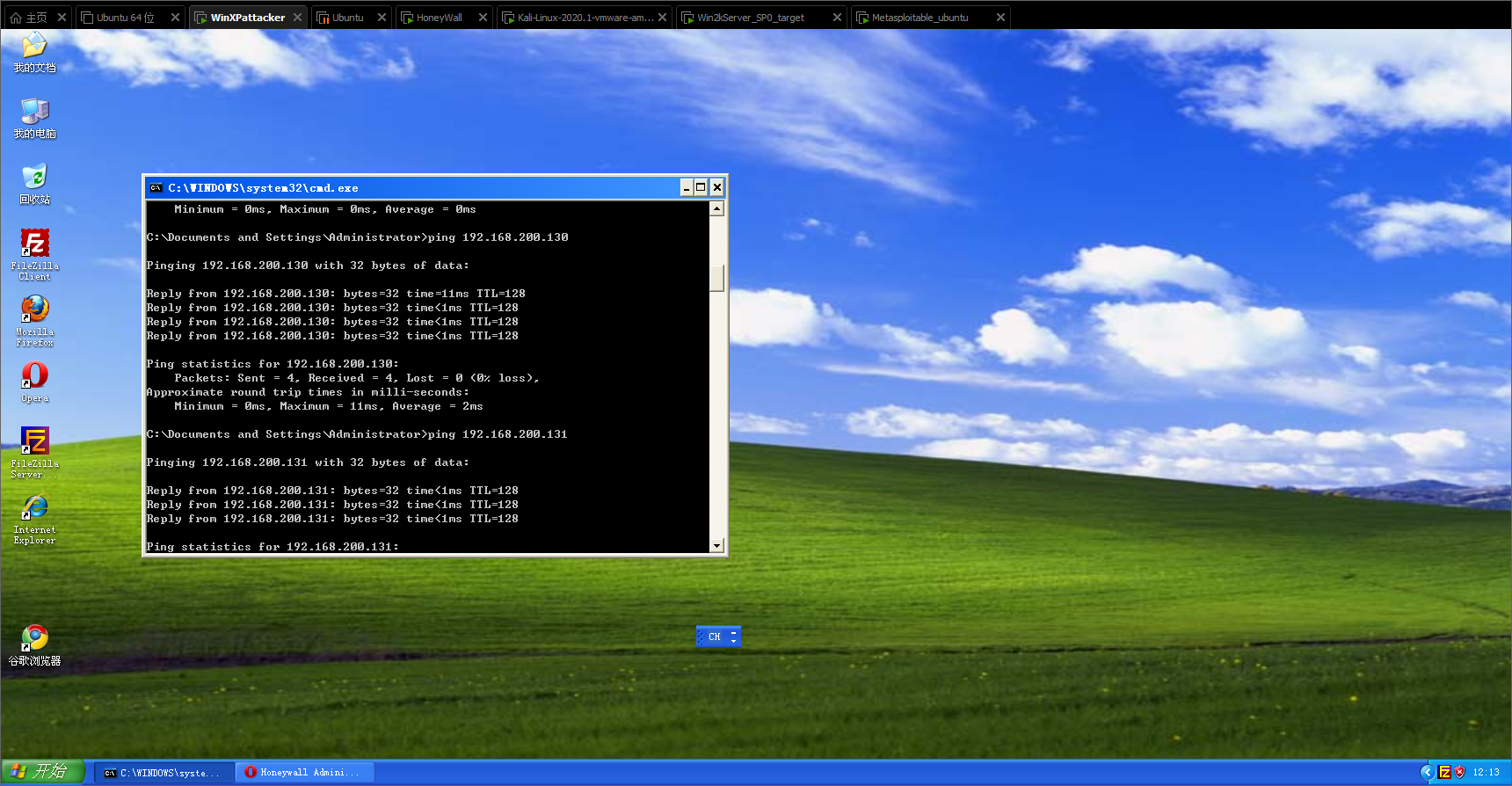Select the Mozilla Firefox desktop shortcut
Screen dimensions: 1512x786
34,320
